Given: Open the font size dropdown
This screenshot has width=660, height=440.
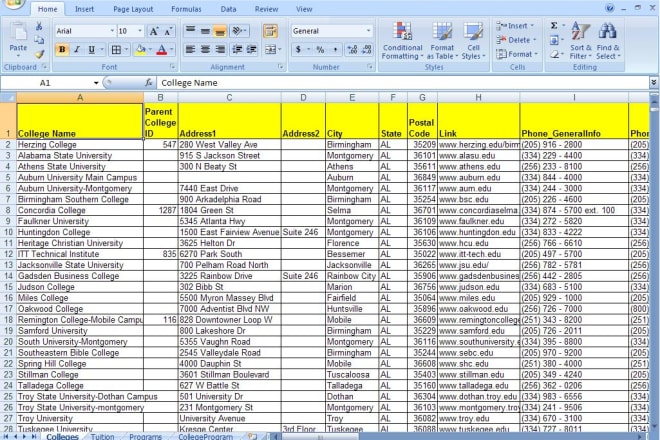Looking at the screenshot, I should pyautogui.click(x=140, y=31).
